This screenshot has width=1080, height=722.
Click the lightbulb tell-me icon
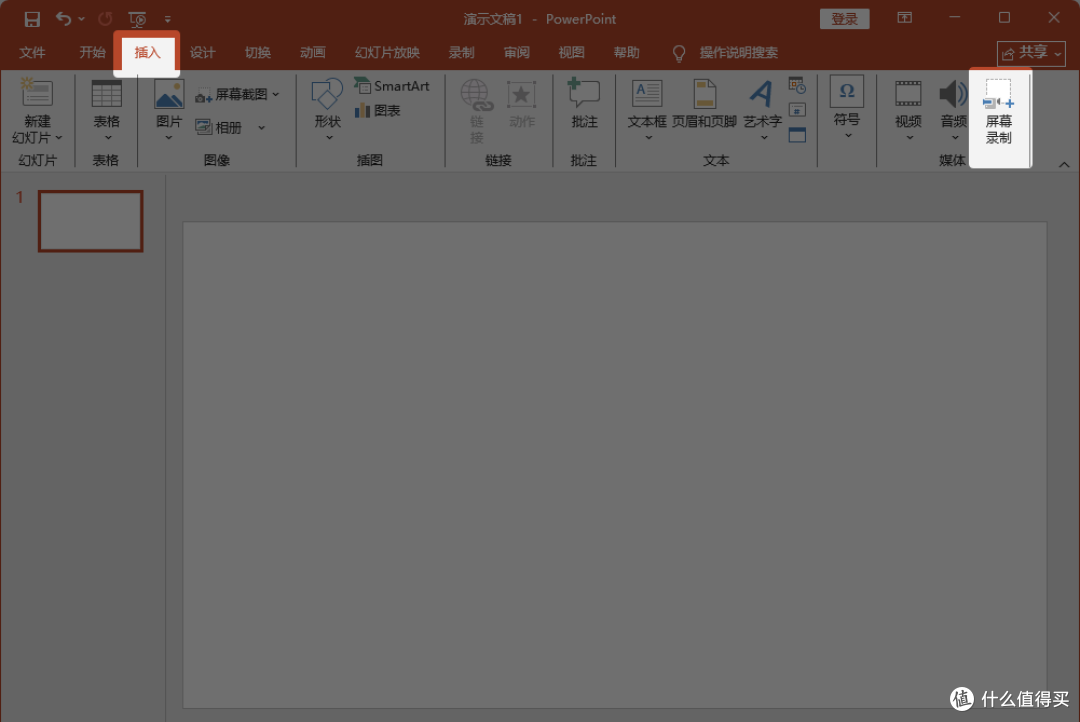(678, 53)
